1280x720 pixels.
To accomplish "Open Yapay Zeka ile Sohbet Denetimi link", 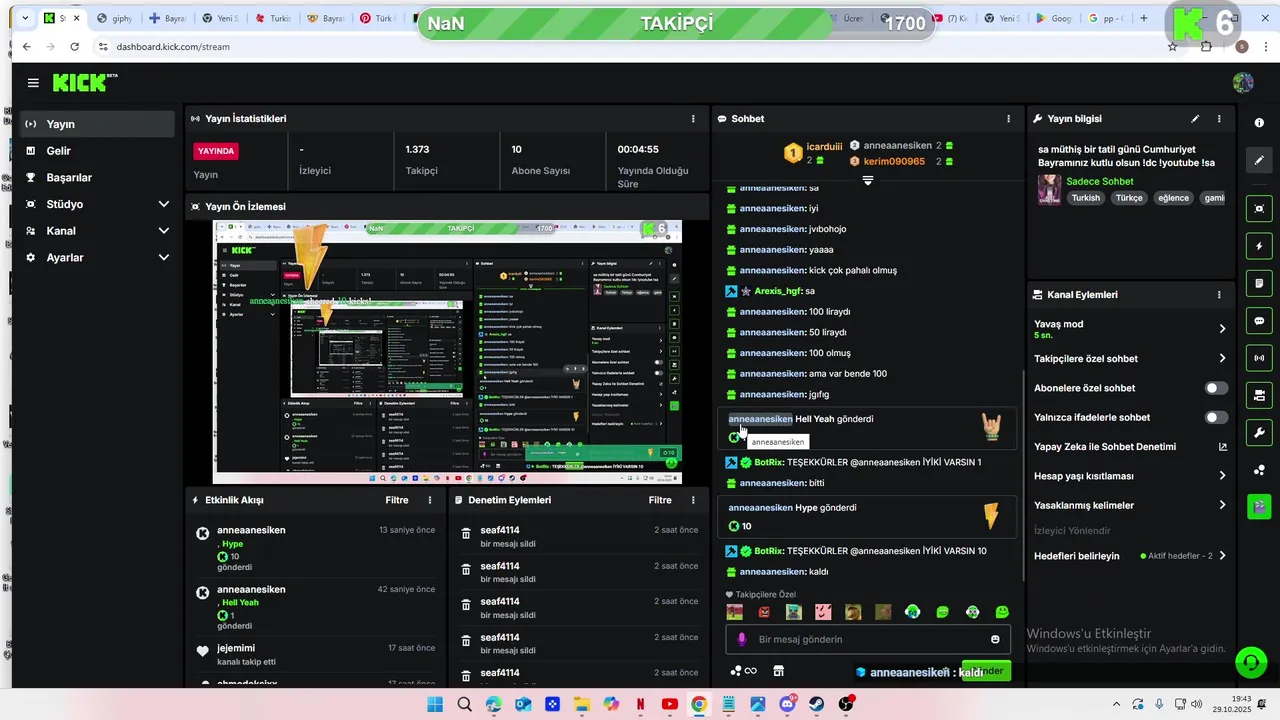I will 1130,447.
